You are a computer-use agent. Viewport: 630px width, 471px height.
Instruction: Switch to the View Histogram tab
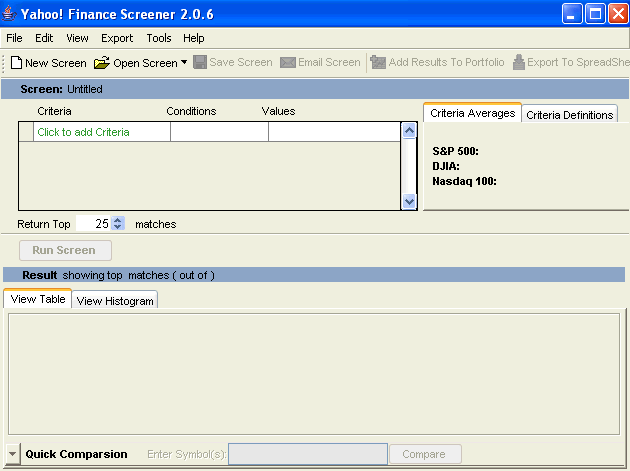click(x=115, y=301)
